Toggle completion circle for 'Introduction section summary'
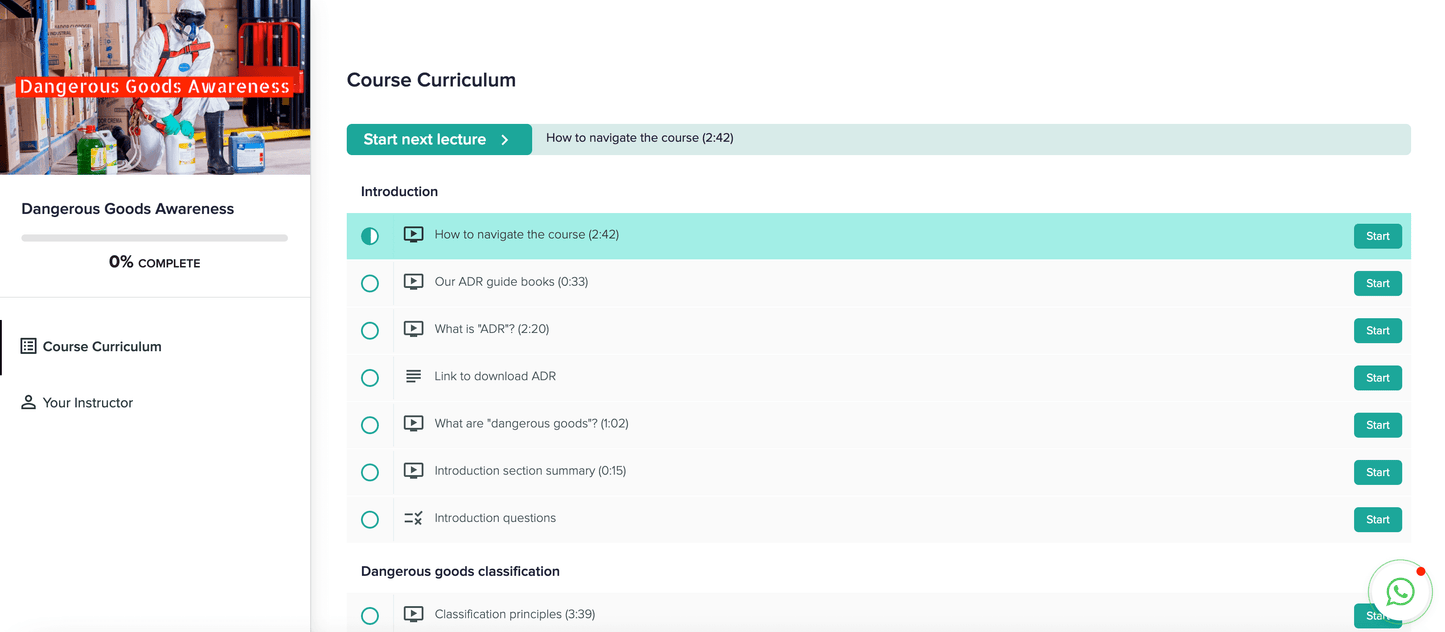Screen dimensions: 1445x632 [370, 472]
